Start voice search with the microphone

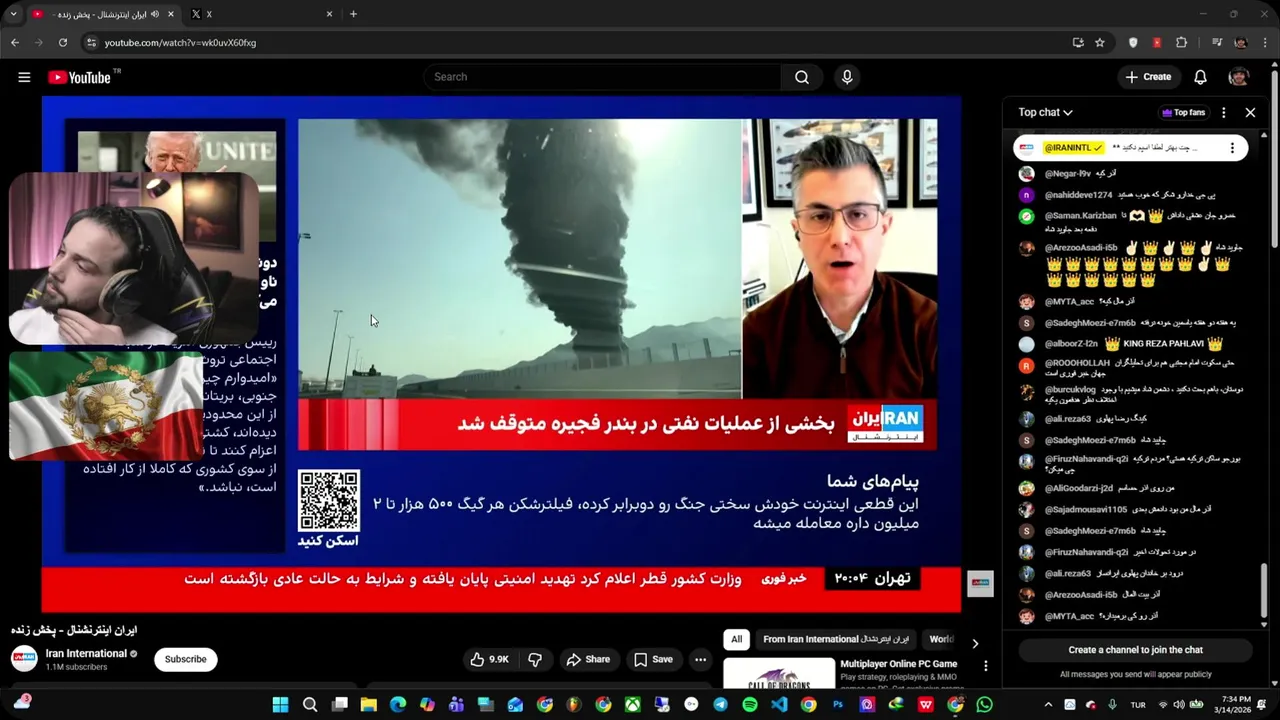(847, 77)
